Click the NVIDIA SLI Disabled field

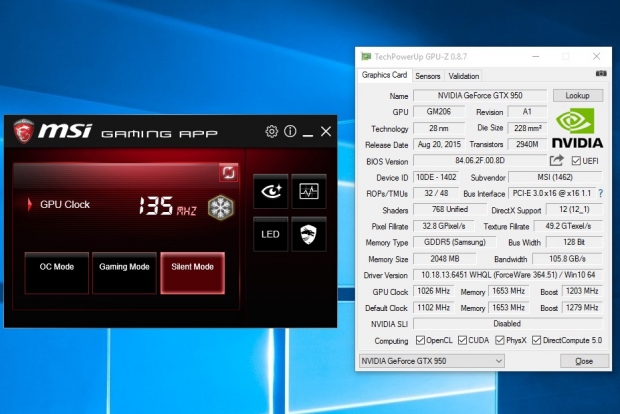pos(508,323)
